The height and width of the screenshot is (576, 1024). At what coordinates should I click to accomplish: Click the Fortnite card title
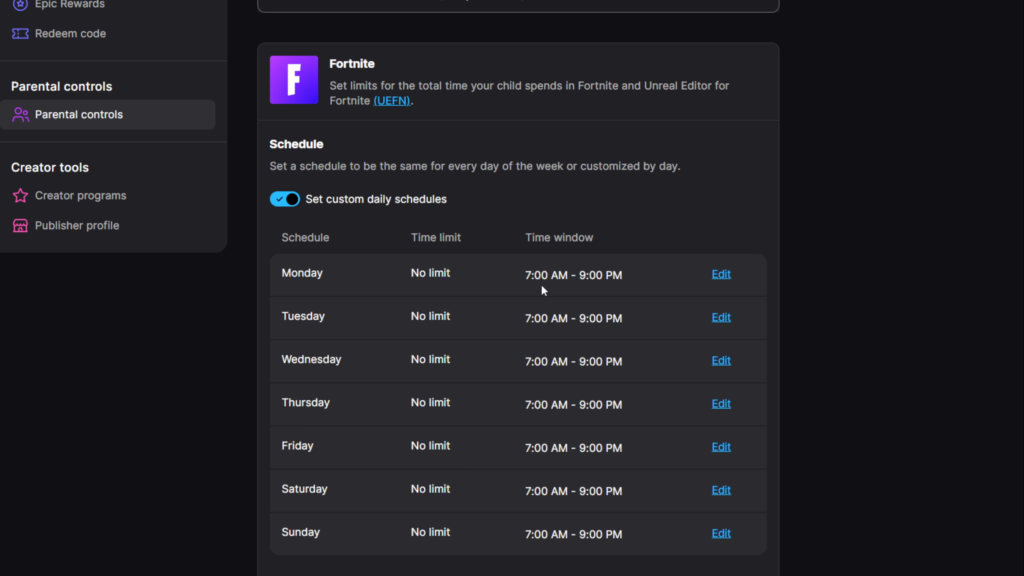352,63
